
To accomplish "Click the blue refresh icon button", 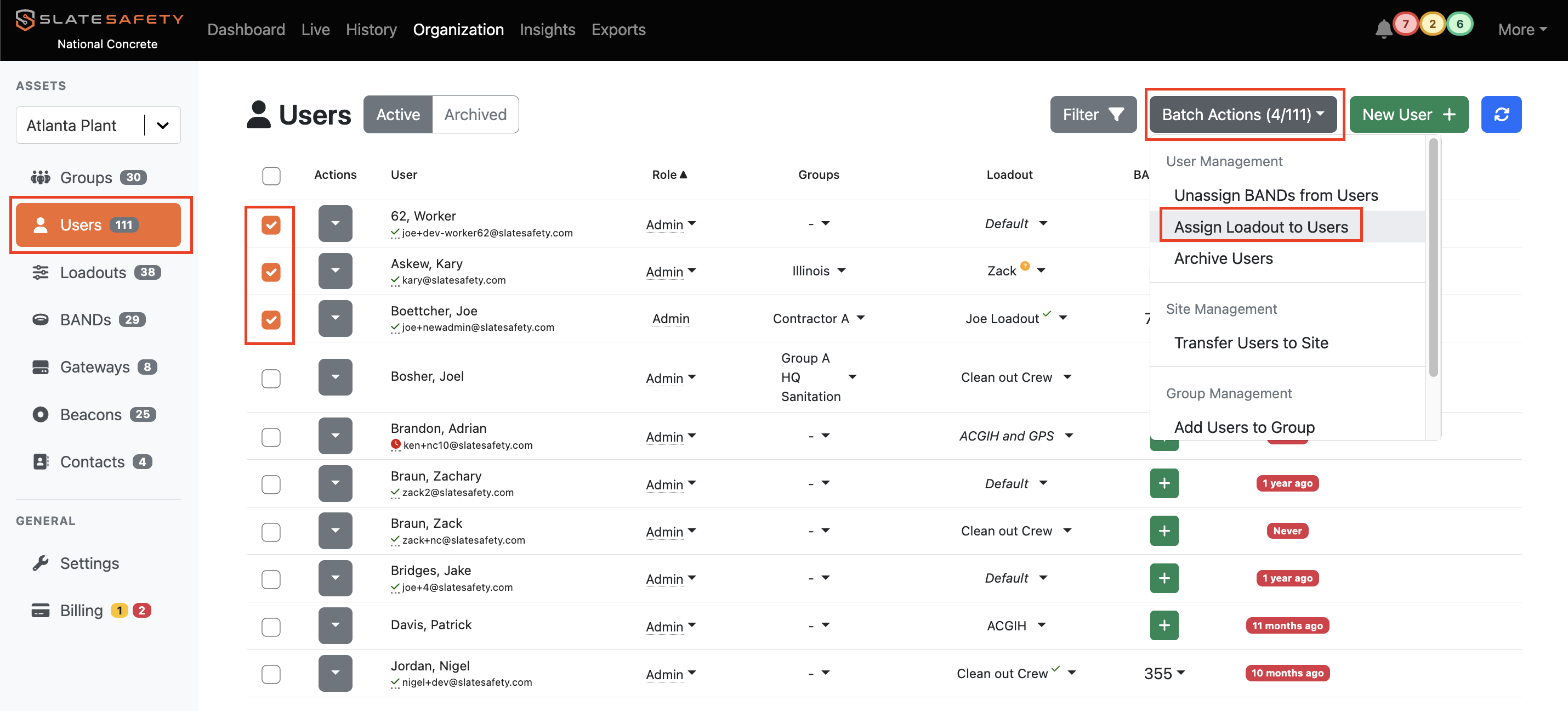I will 1501,115.
